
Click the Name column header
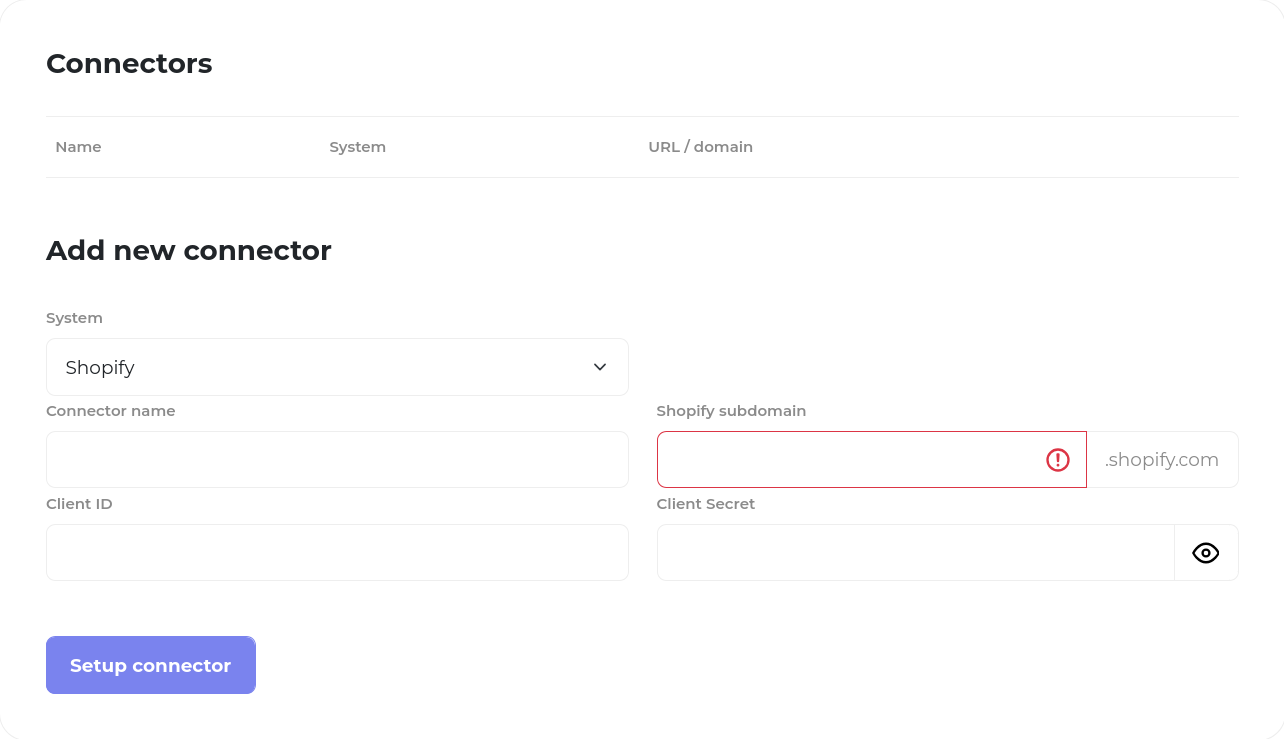(78, 147)
